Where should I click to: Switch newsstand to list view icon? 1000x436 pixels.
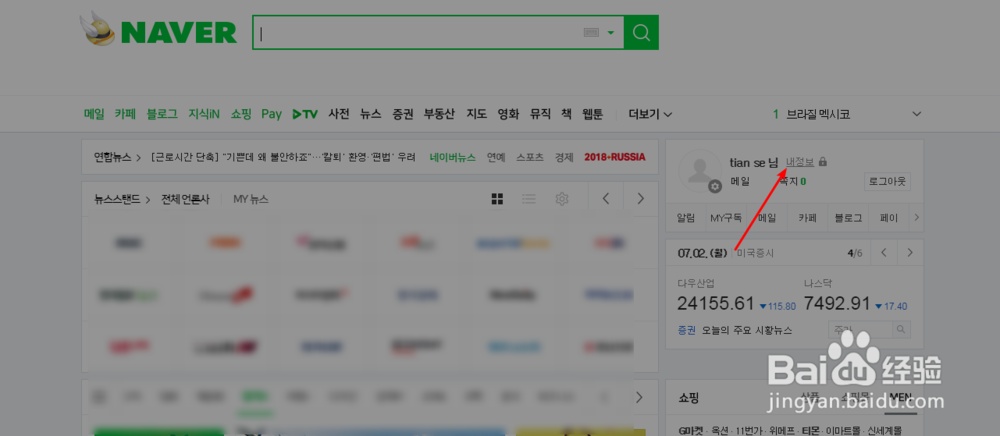[529, 199]
